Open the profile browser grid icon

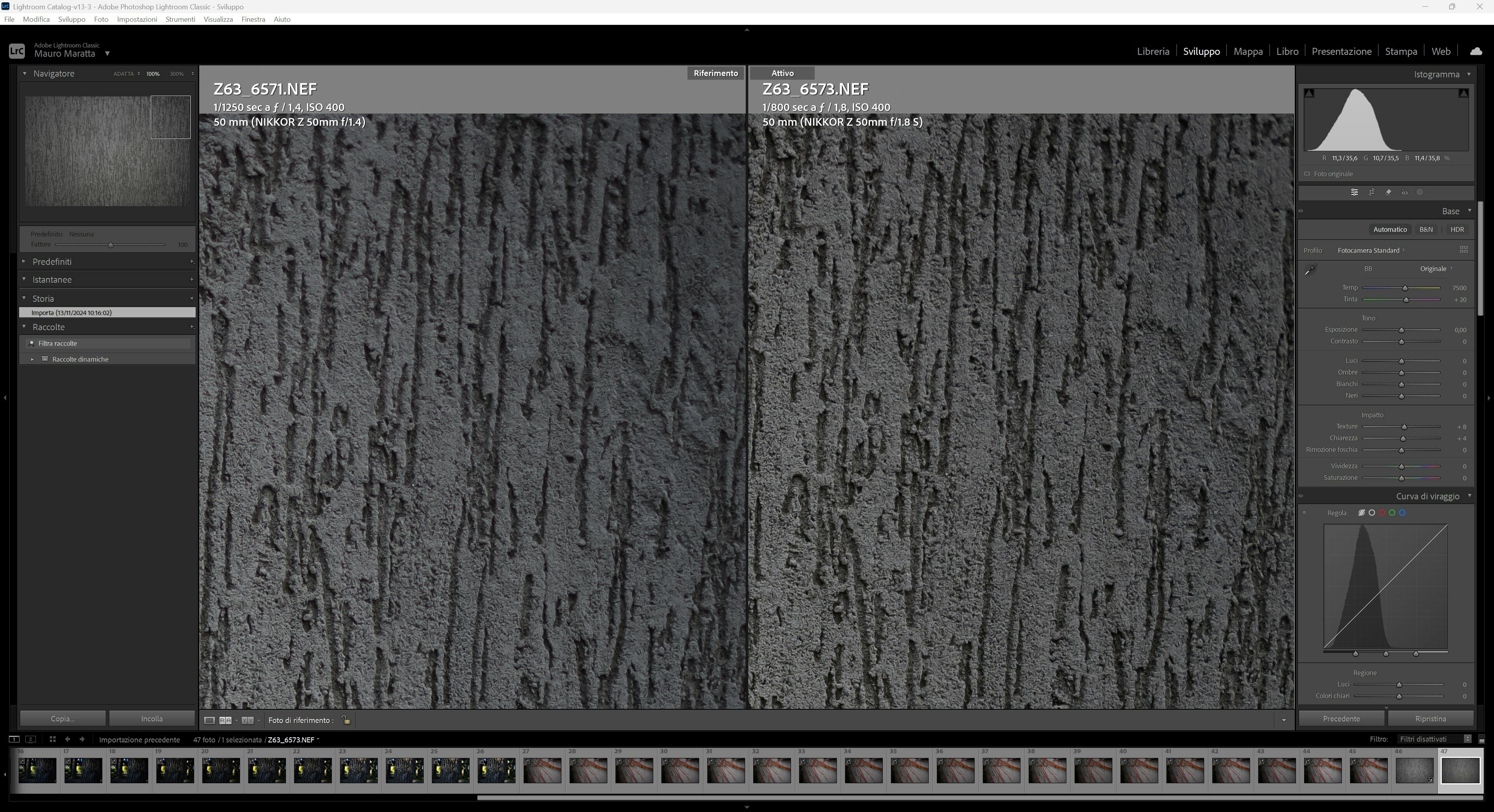(x=1463, y=250)
